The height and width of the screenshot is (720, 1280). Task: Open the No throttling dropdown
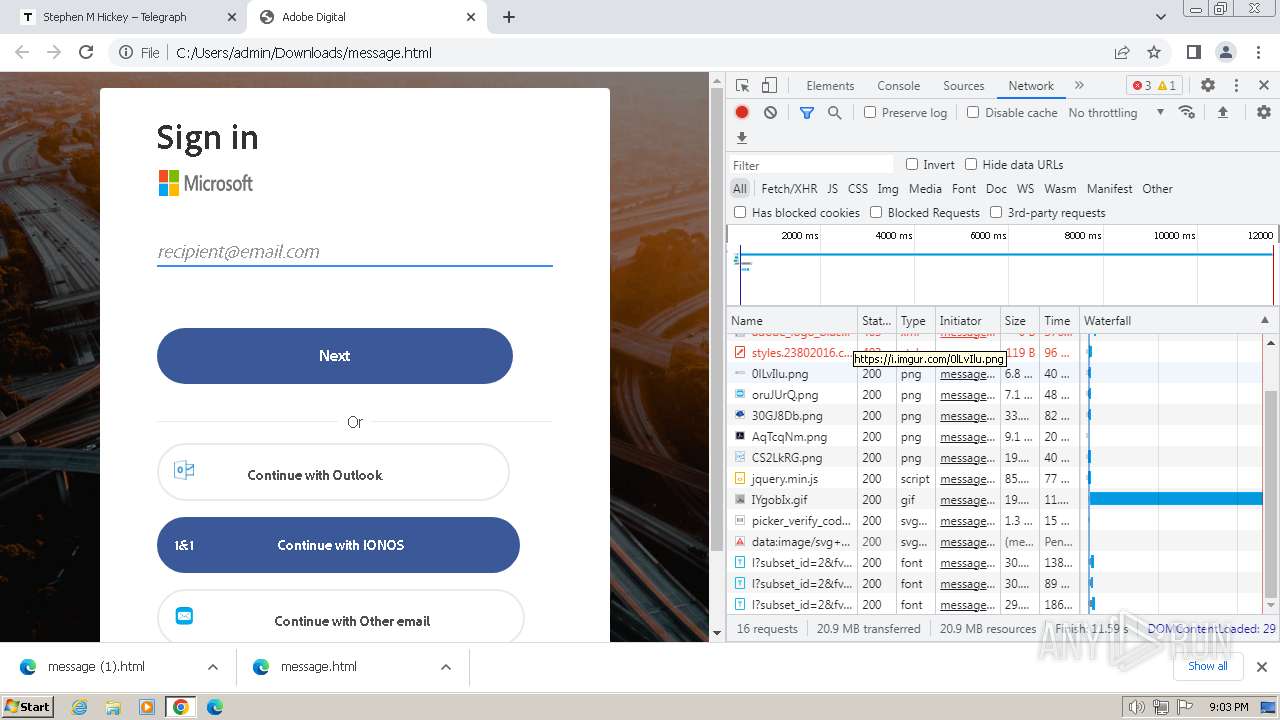[1116, 113]
